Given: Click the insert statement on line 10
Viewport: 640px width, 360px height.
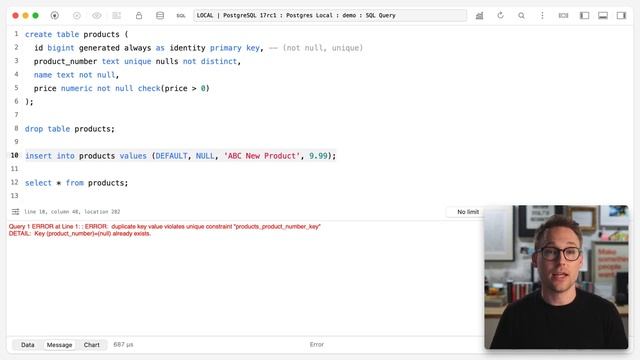Looking at the screenshot, I should [x=180, y=156].
